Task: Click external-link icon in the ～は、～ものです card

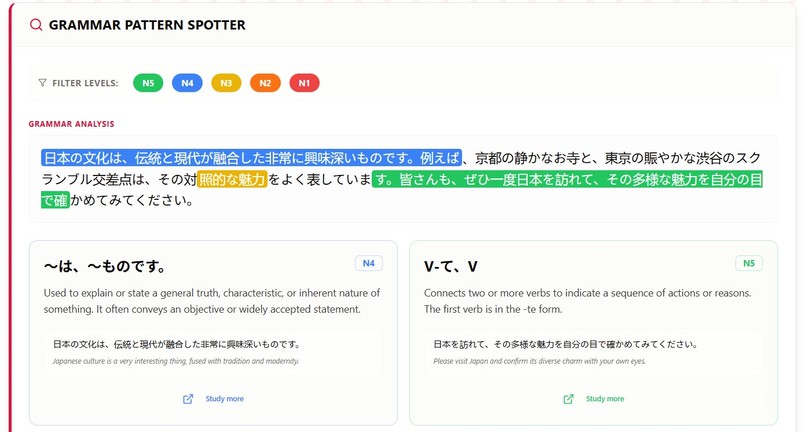Action: [x=188, y=399]
